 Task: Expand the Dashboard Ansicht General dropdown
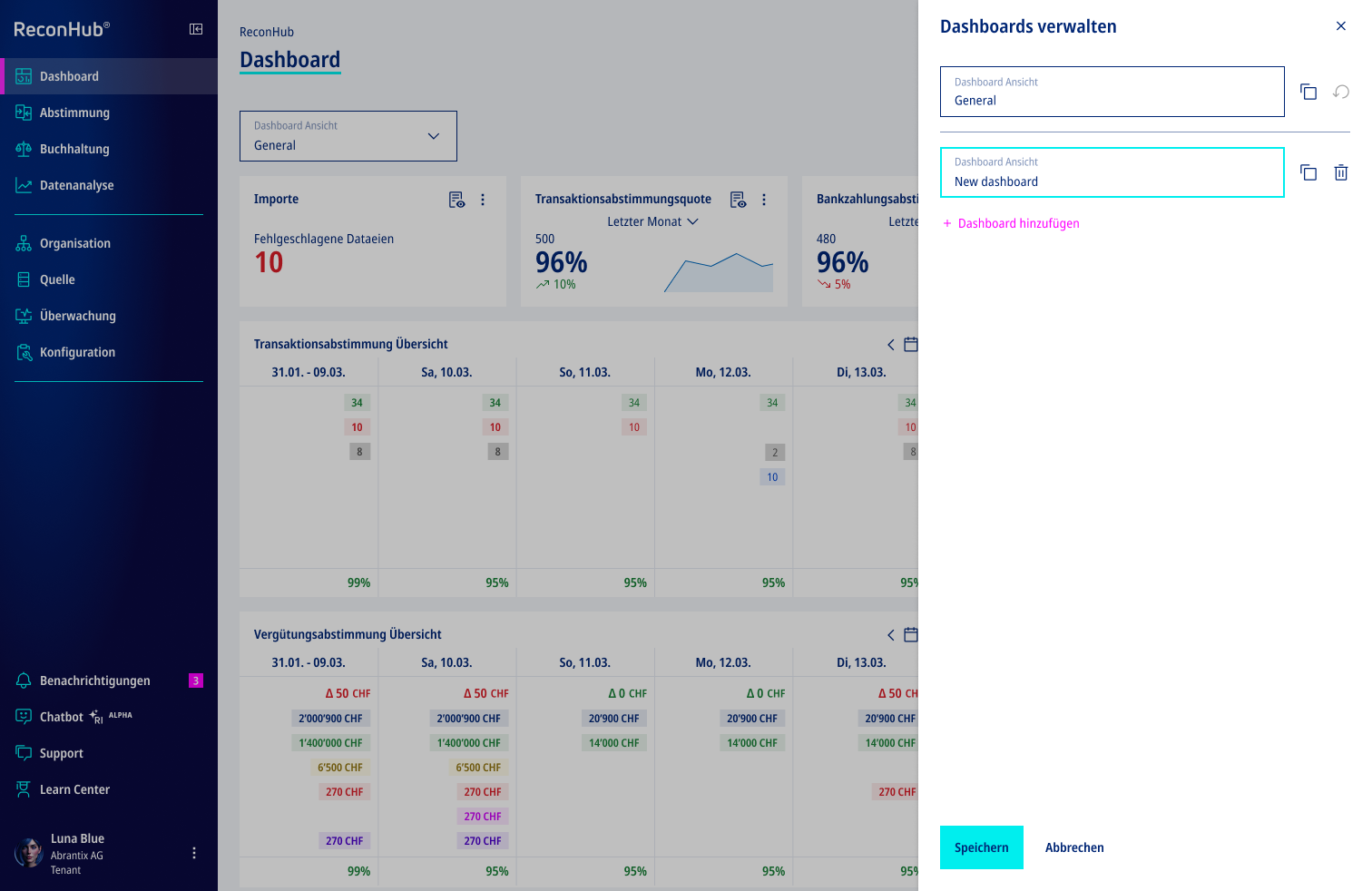(348, 136)
